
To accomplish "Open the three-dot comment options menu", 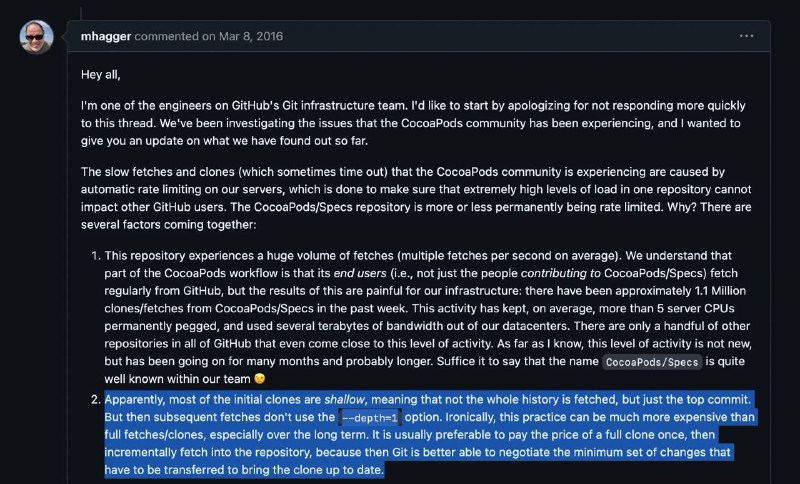I will click(x=746, y=36).
